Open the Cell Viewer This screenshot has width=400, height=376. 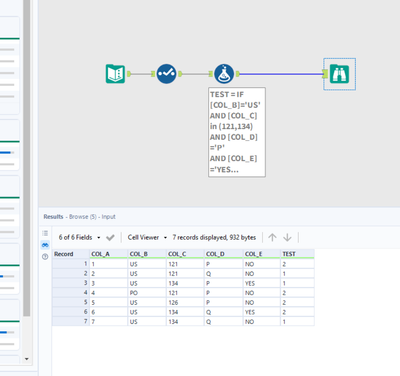coord(143,237)
